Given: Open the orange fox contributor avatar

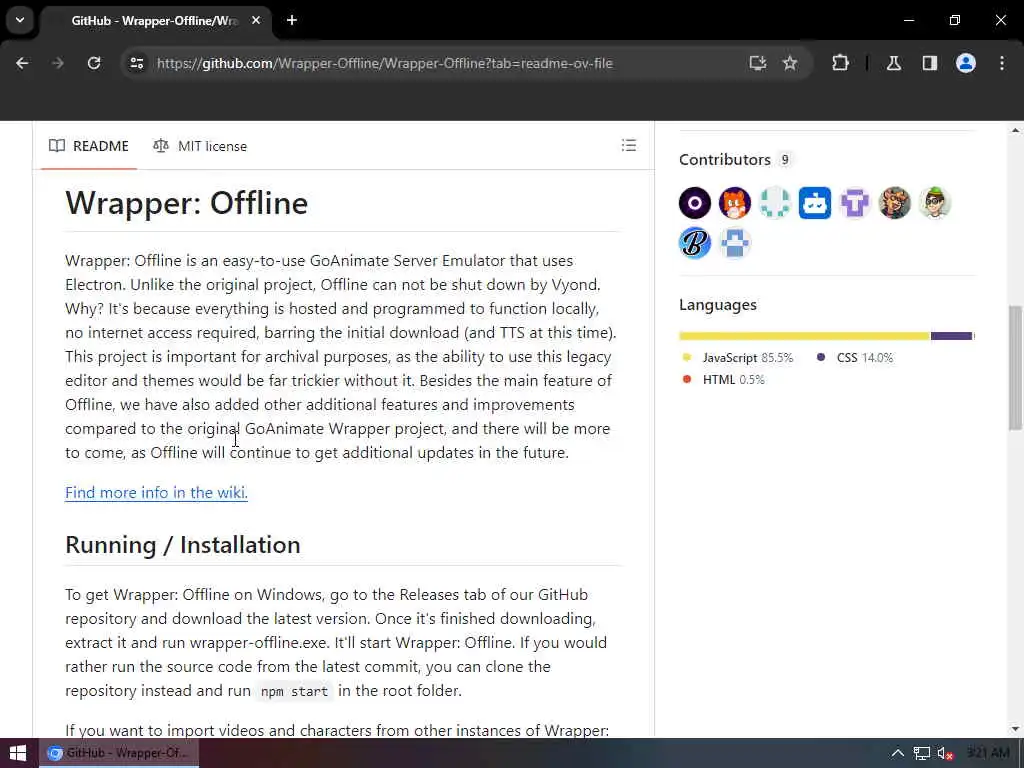Looking at the screenshot, I should click(x=735, y=203).
